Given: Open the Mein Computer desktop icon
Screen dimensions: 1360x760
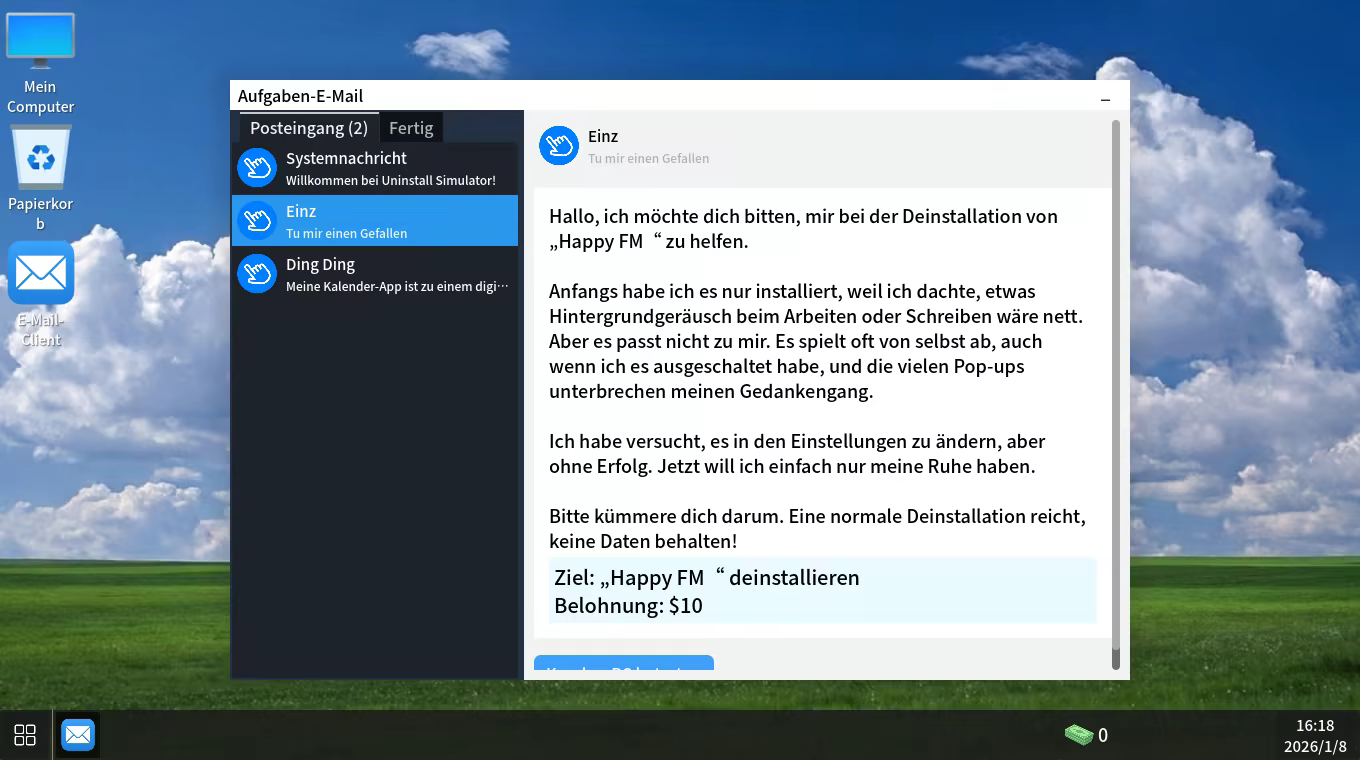Looking at the screenshot, I should pos(40,62).
